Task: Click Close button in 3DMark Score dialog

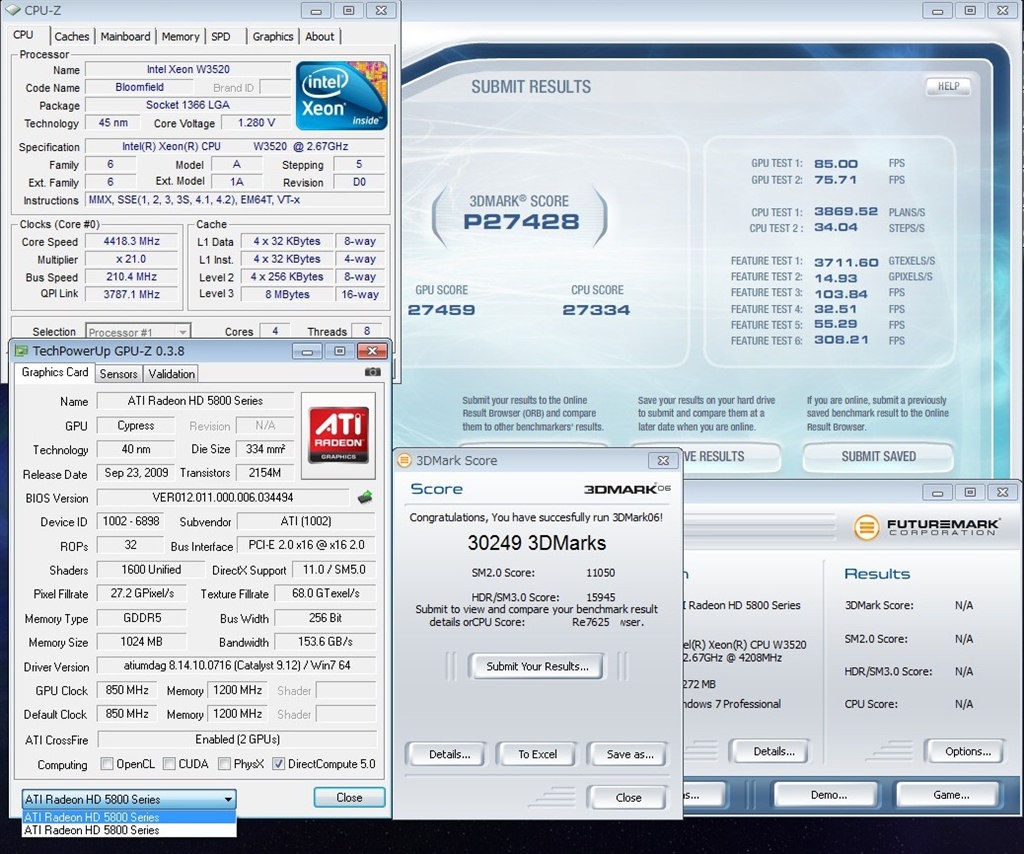Action: (628, 797)
